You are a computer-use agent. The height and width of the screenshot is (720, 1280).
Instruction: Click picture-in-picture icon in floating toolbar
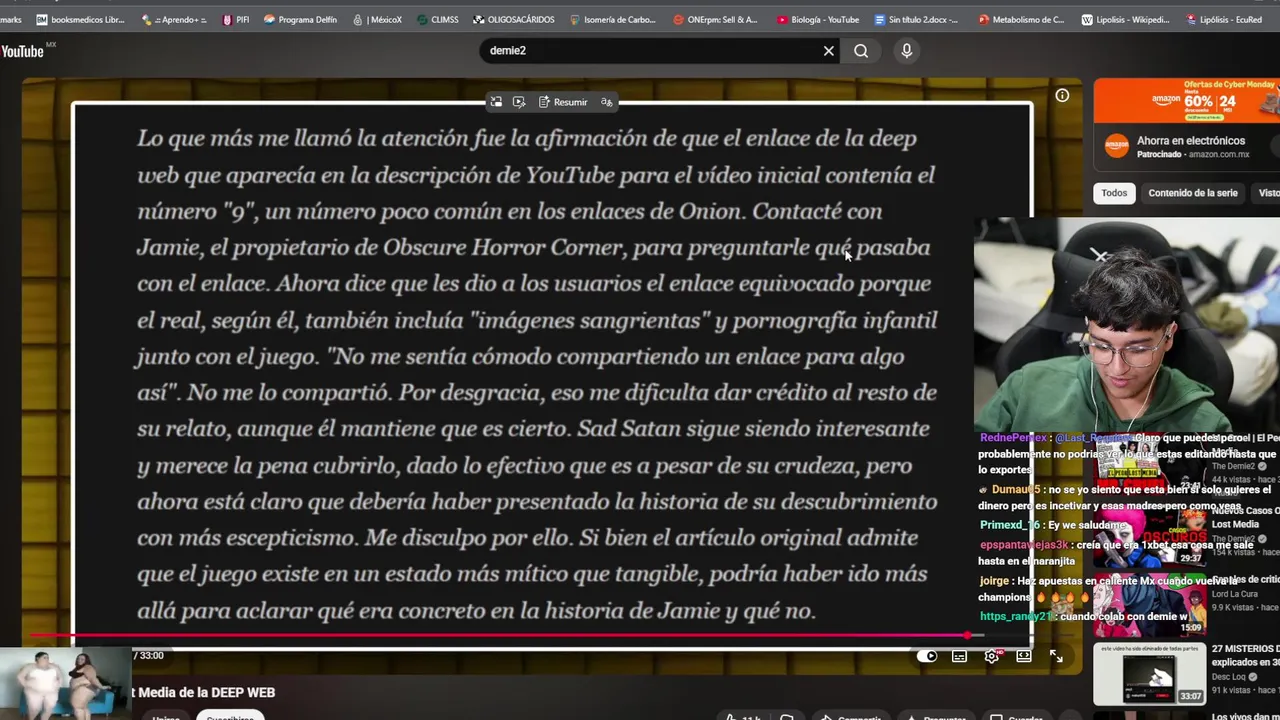496,102
